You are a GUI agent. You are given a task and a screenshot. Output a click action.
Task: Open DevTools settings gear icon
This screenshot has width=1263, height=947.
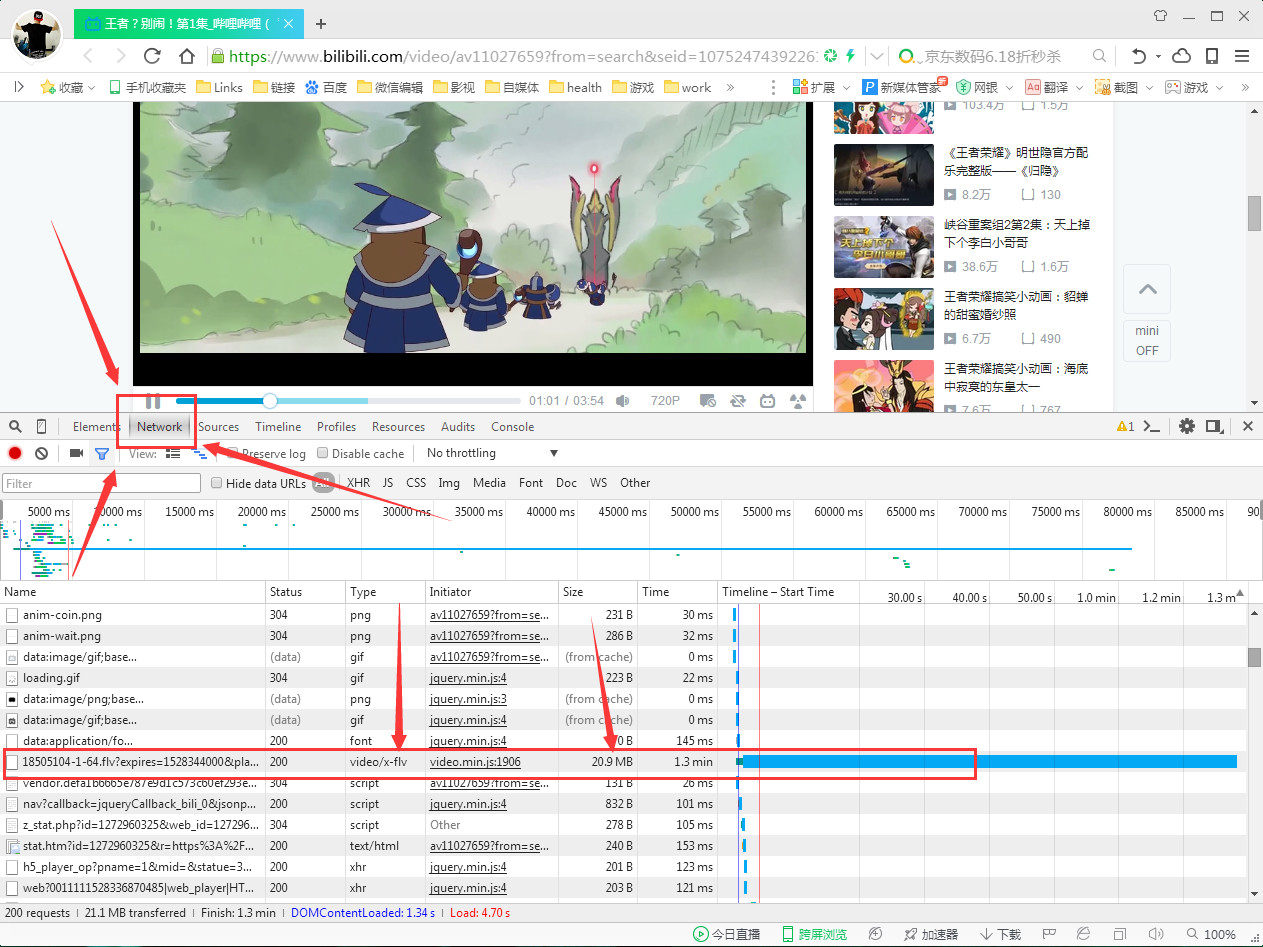tap(1186, 426)
